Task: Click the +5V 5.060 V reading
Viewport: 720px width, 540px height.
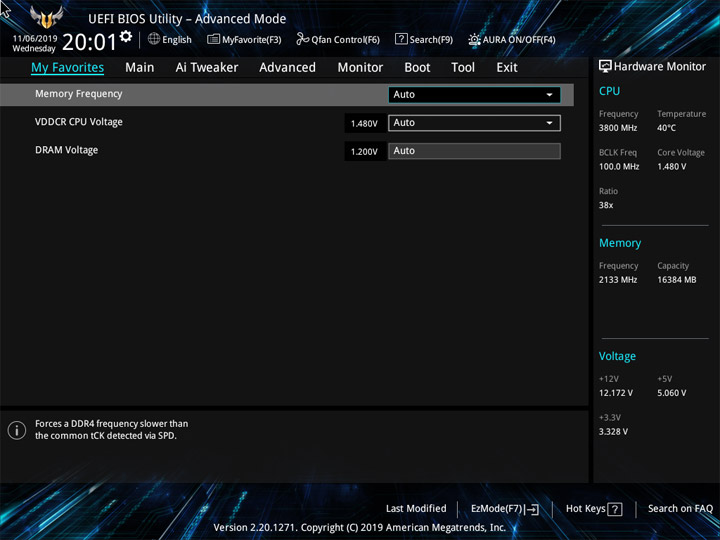Action: [671, 393]
